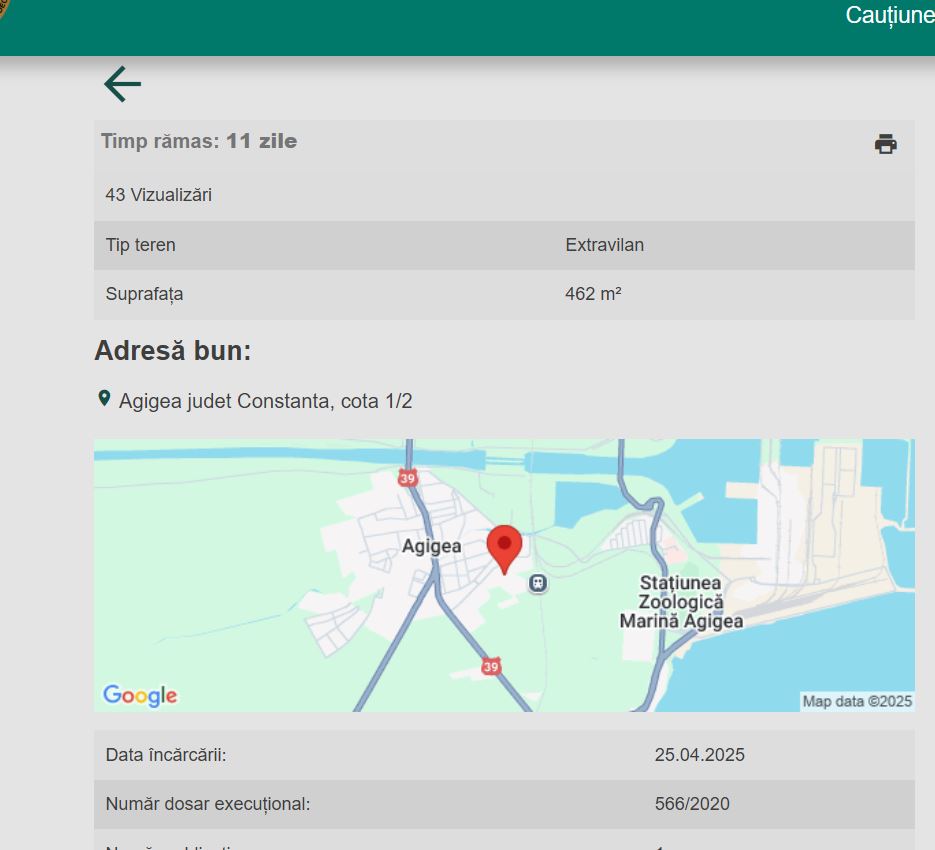The height and width of the screenshot is (850, 935).
Task: Click the location pin beside the address
Action: tap(104, 398)
